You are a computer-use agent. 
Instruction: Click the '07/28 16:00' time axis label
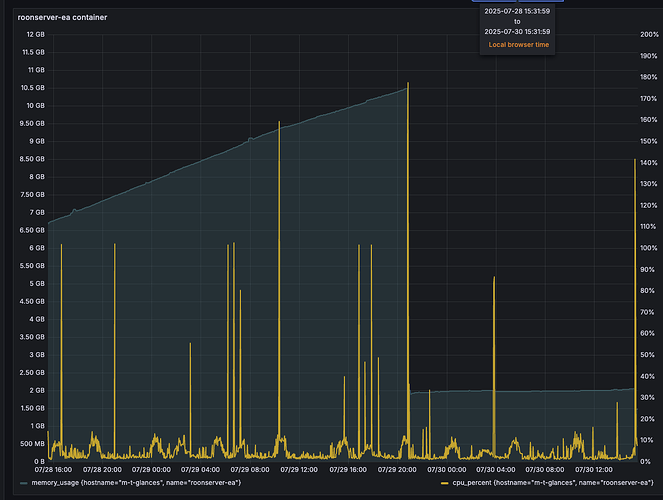point(53,470)
